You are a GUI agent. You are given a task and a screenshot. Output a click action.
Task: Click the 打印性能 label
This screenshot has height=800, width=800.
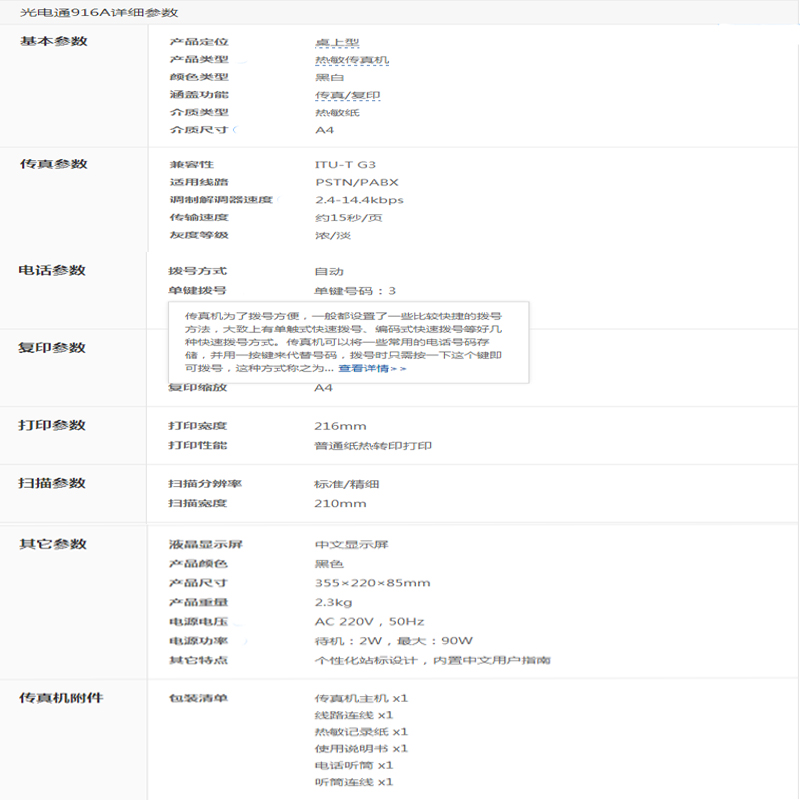coord(197,445)
